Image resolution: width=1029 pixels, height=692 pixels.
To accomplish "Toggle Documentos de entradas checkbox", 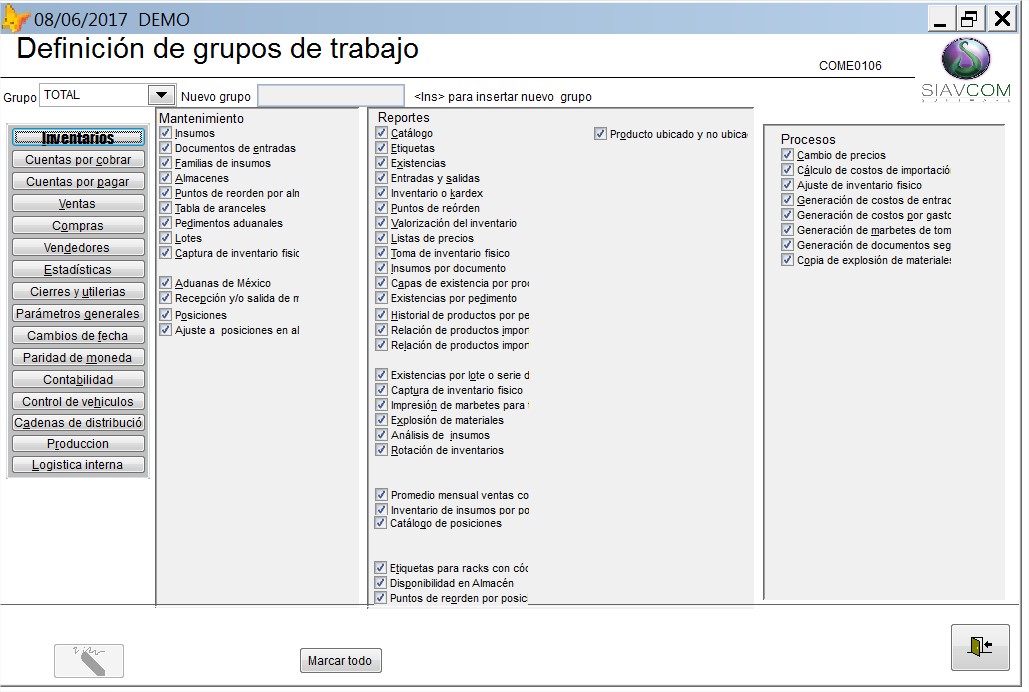I will (165, 148).
